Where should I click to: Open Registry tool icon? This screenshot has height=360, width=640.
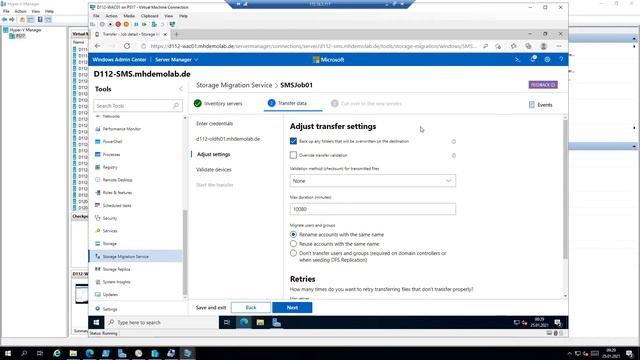tap(98, 167)
